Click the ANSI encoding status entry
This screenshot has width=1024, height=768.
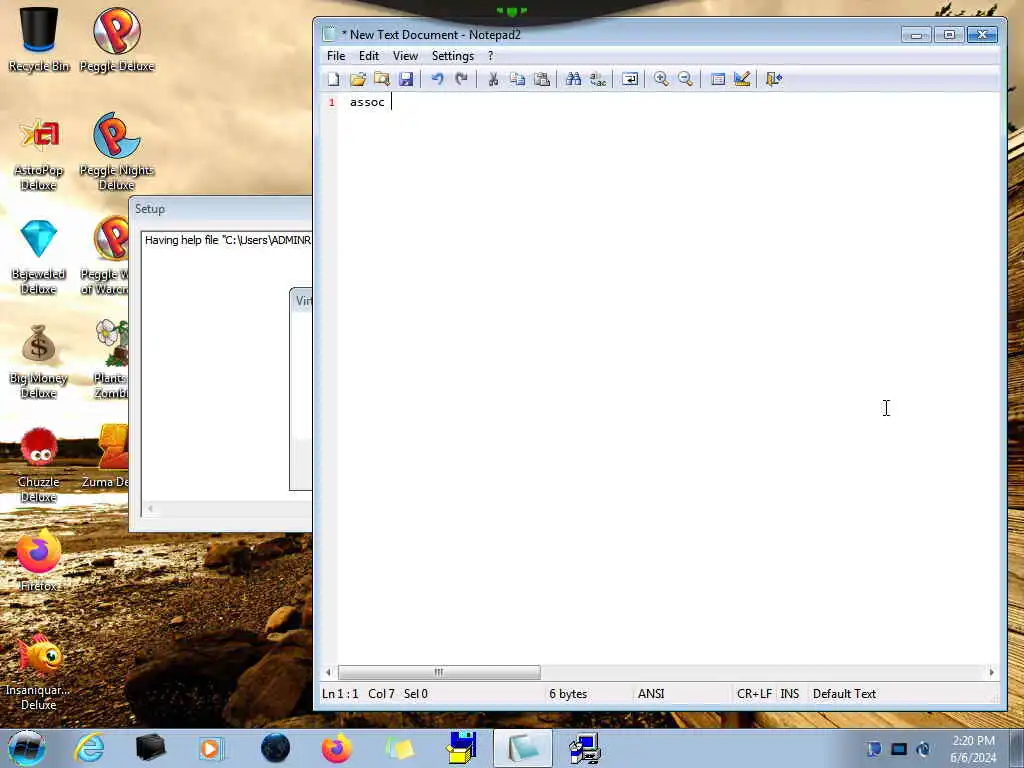click(650, 694)
